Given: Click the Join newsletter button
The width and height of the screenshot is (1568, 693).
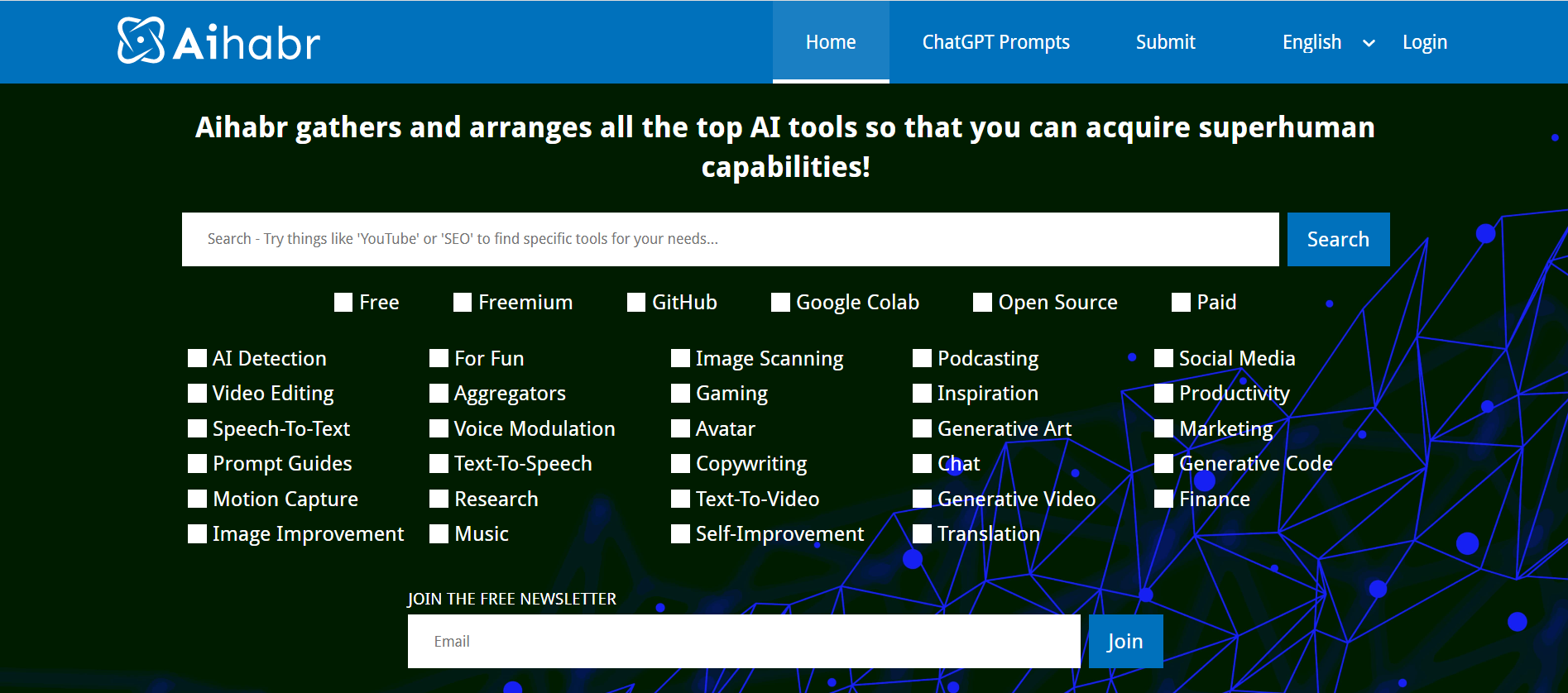Looking at the screenshot, I should pyautogui.click(x=1124, y=641).
